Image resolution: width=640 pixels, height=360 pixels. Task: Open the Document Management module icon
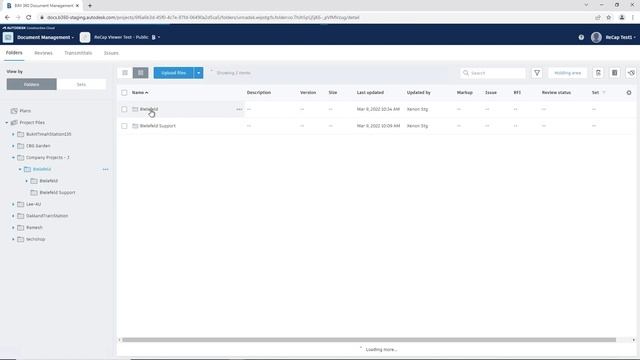point(8,37)
